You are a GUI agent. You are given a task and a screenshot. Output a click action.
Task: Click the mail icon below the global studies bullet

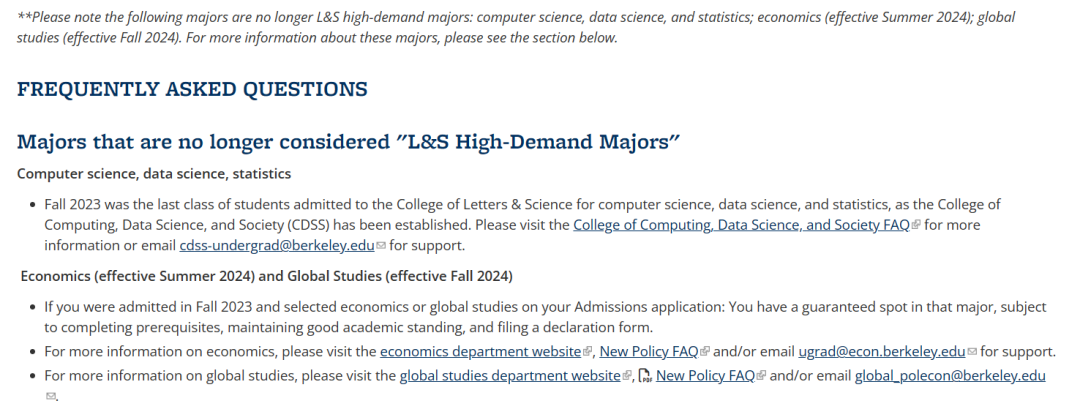pyautogui.click(x=50, y=397)
